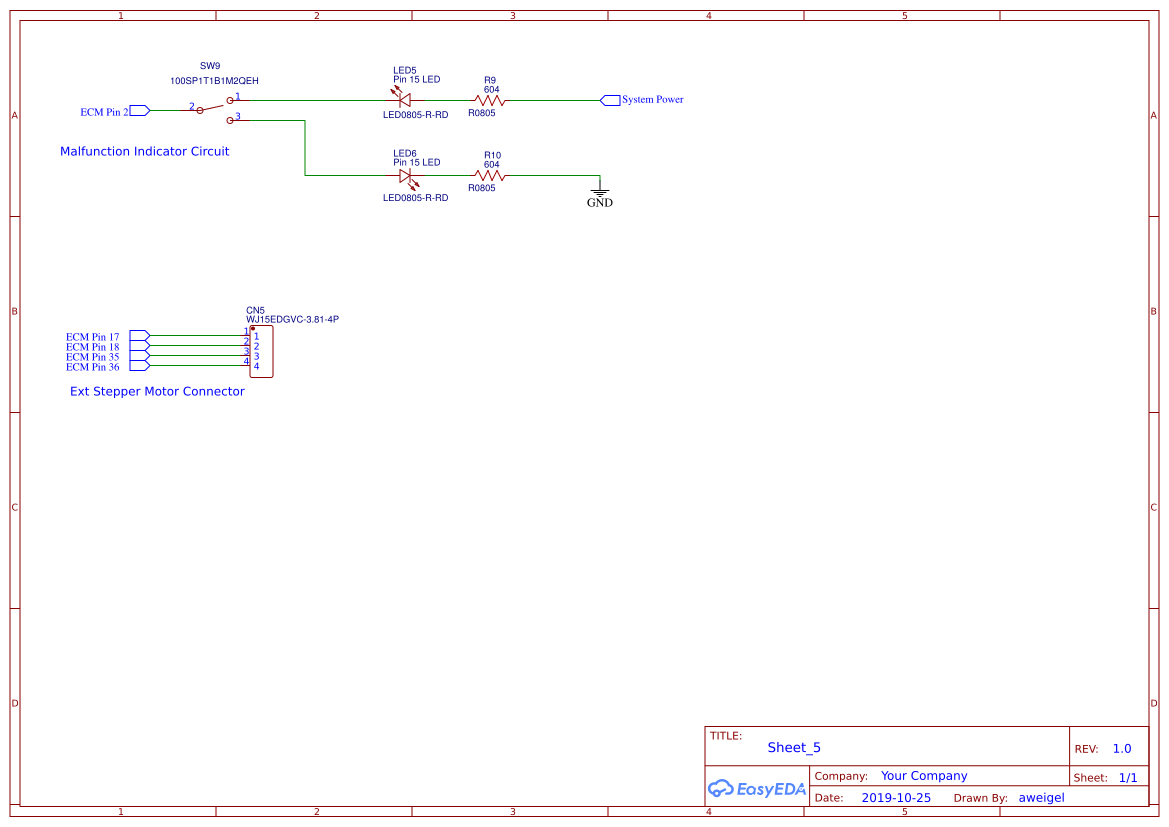This screenshot has height=827, width=1169.
Task: Click the R9 resistor symbol
Action: click(487, 99)
